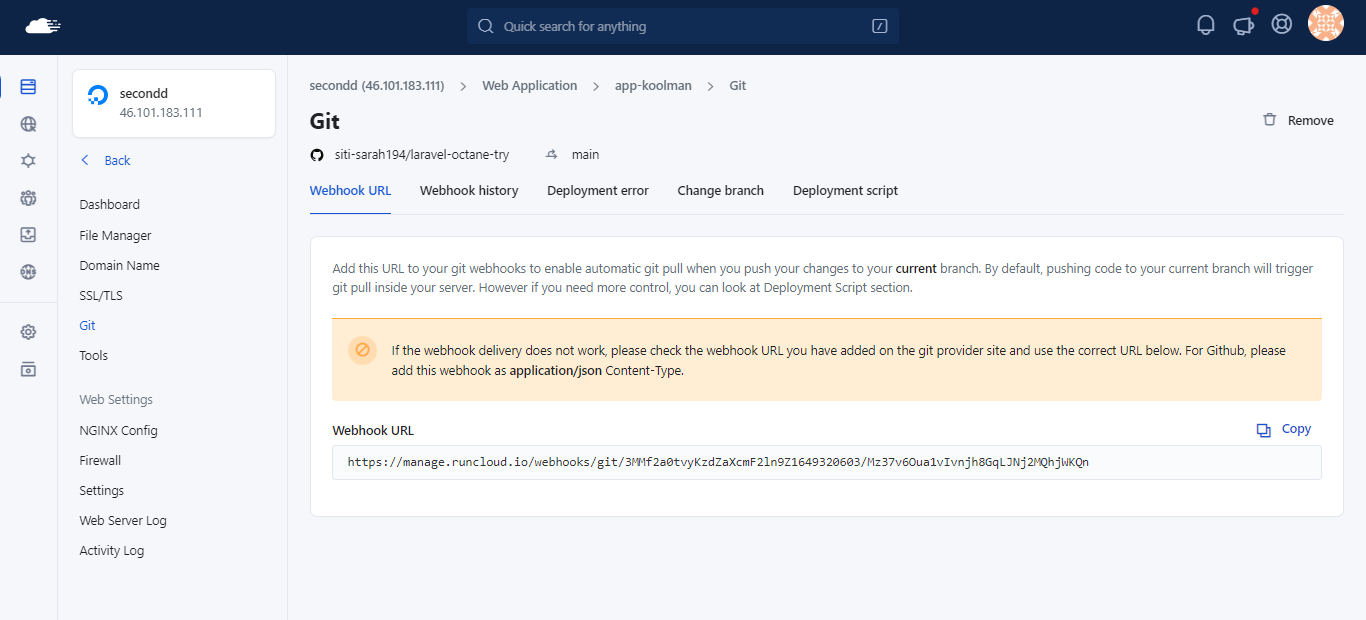Image resolution: width=1366 pixels, height=620 pixels.
Task: Click the Web Application breadcrumb
Action: (530, 86)
